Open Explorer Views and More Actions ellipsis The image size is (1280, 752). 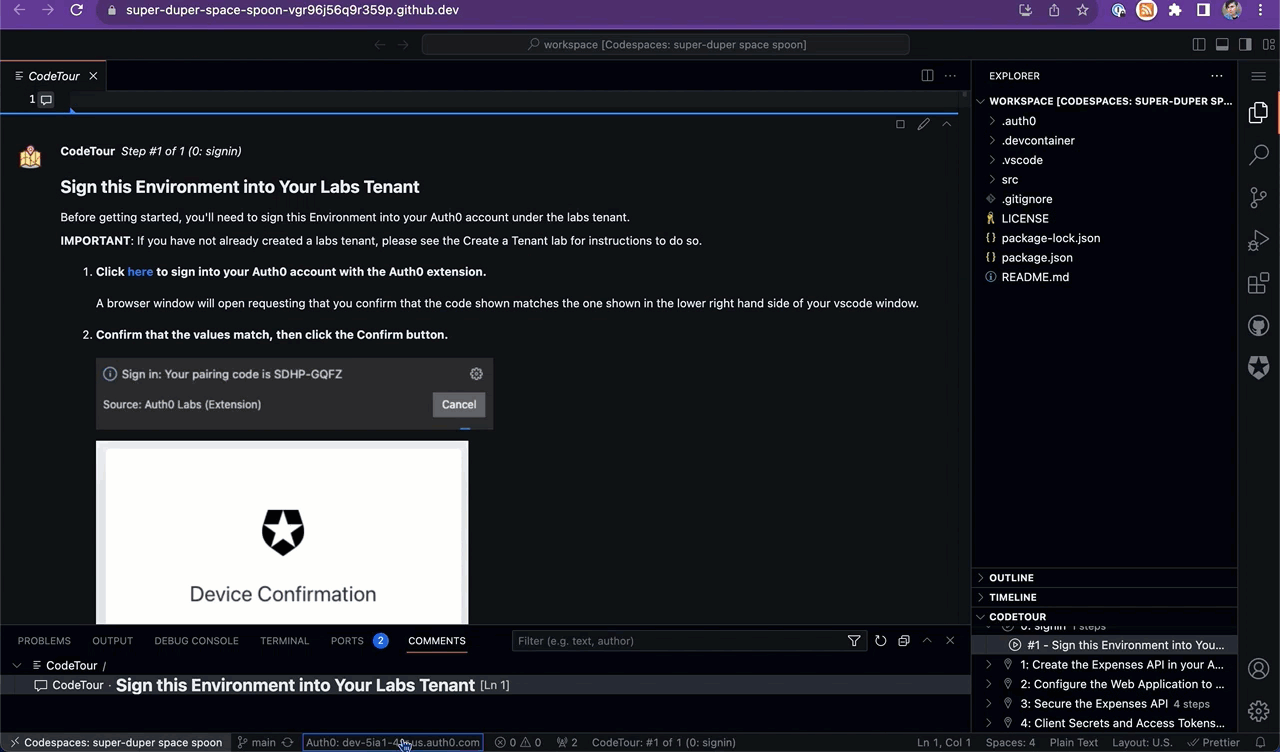click(1216, 76)
